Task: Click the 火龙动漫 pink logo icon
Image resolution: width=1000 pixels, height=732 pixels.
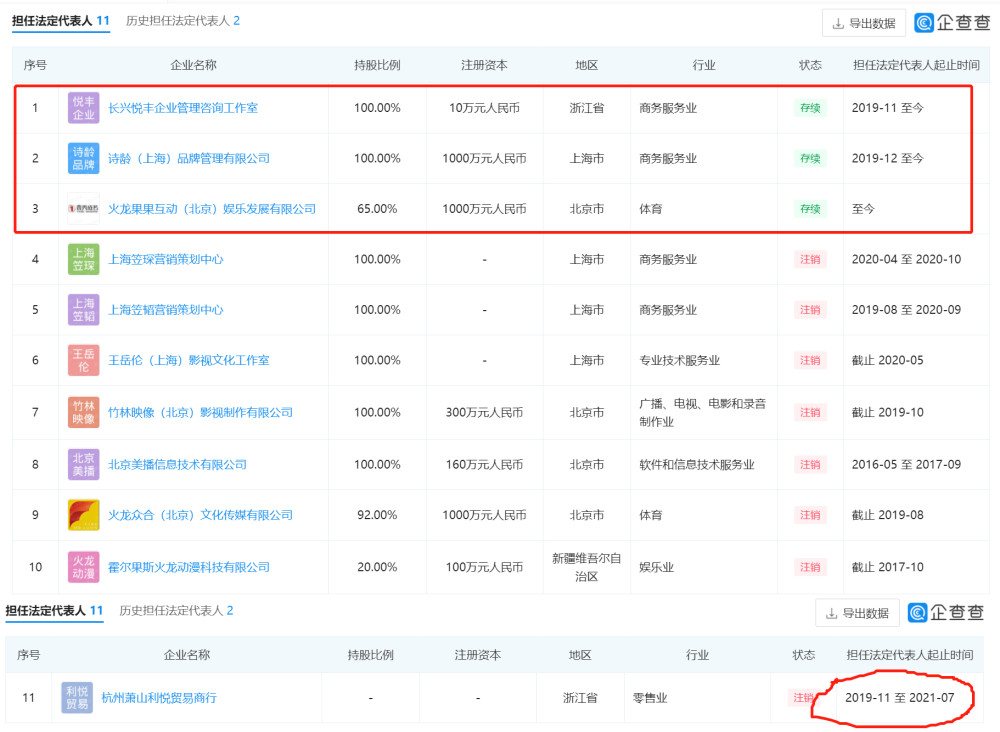Action: point(84,567)
